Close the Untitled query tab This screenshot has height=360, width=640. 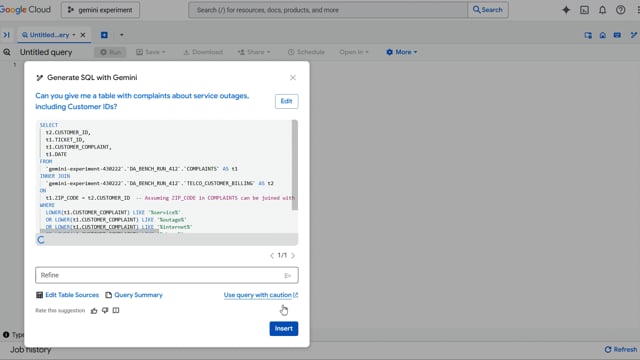[x=83, y=35]
